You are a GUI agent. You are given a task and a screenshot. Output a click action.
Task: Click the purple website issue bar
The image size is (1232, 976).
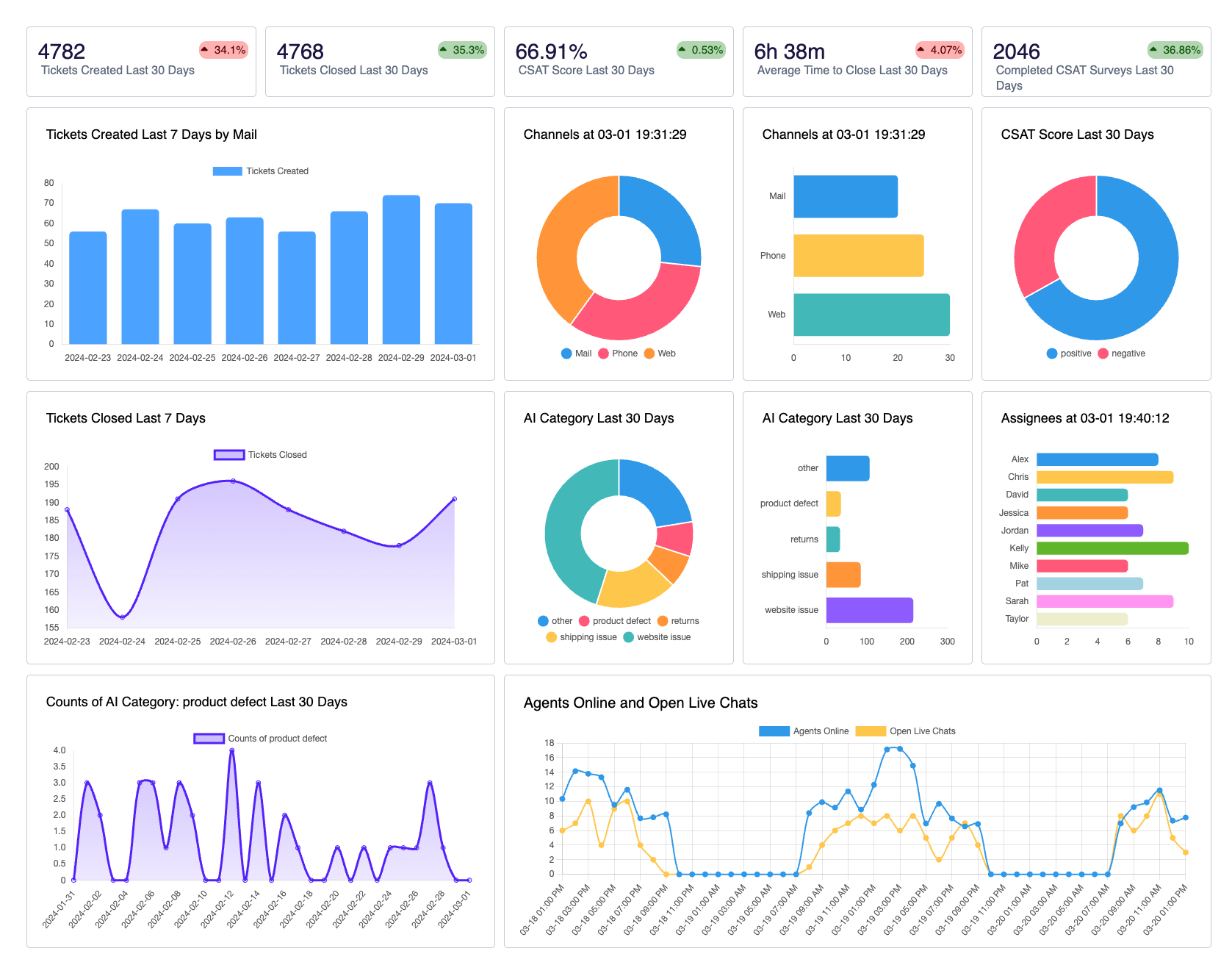[869, 610]
